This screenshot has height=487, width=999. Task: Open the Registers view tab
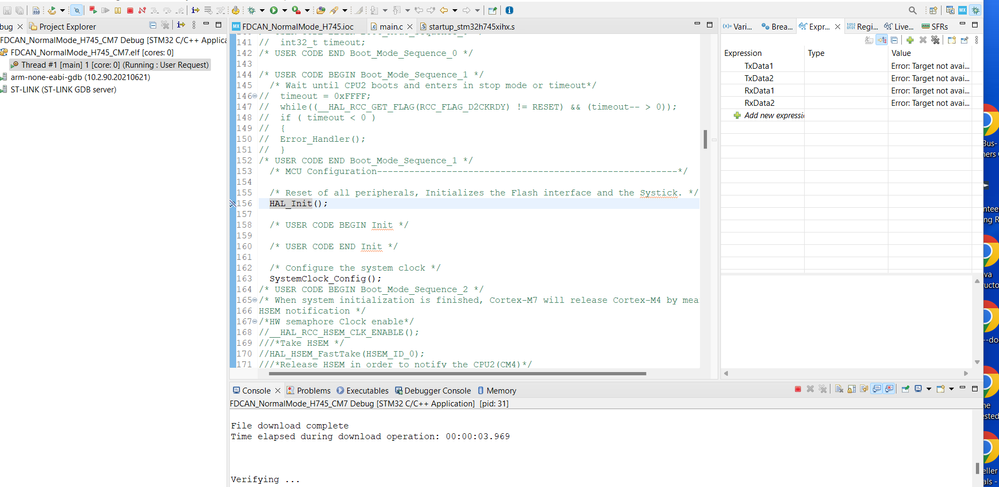[x=862, y=27]
